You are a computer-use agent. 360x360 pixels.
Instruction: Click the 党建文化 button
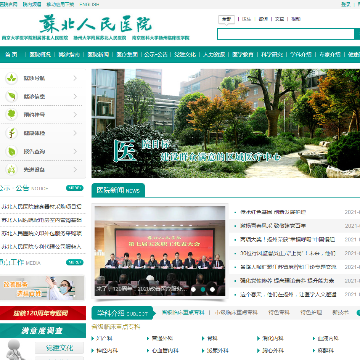60,348
